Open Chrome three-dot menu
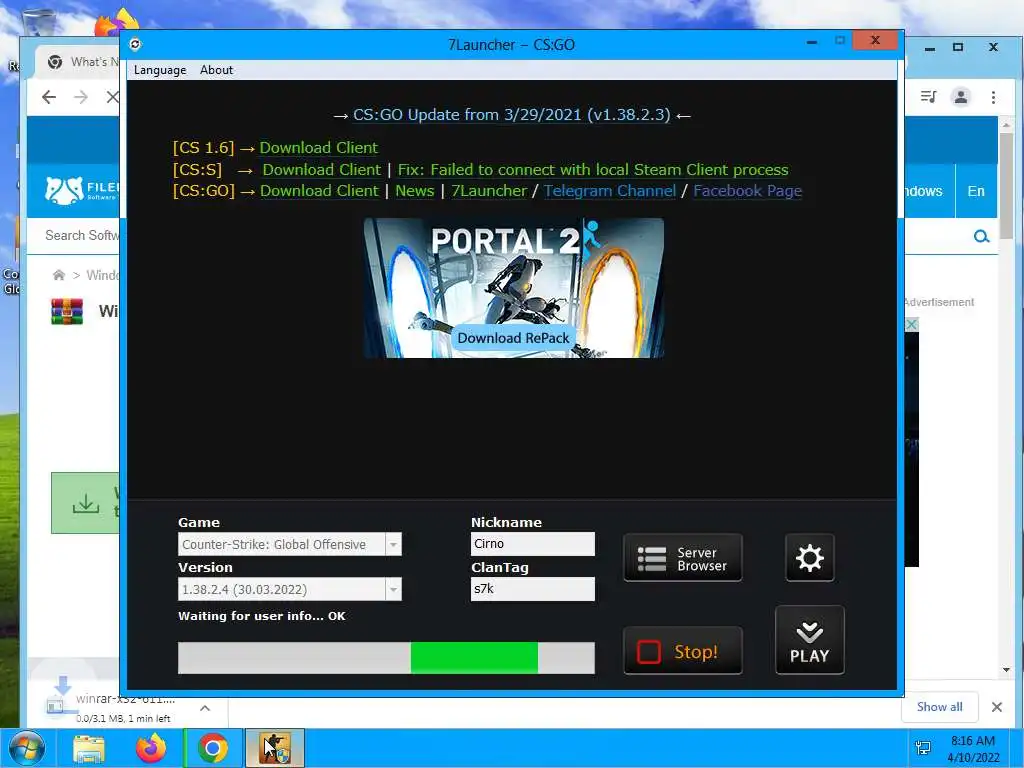This screenshot has height=768, width=1024. tap(993, 97)
